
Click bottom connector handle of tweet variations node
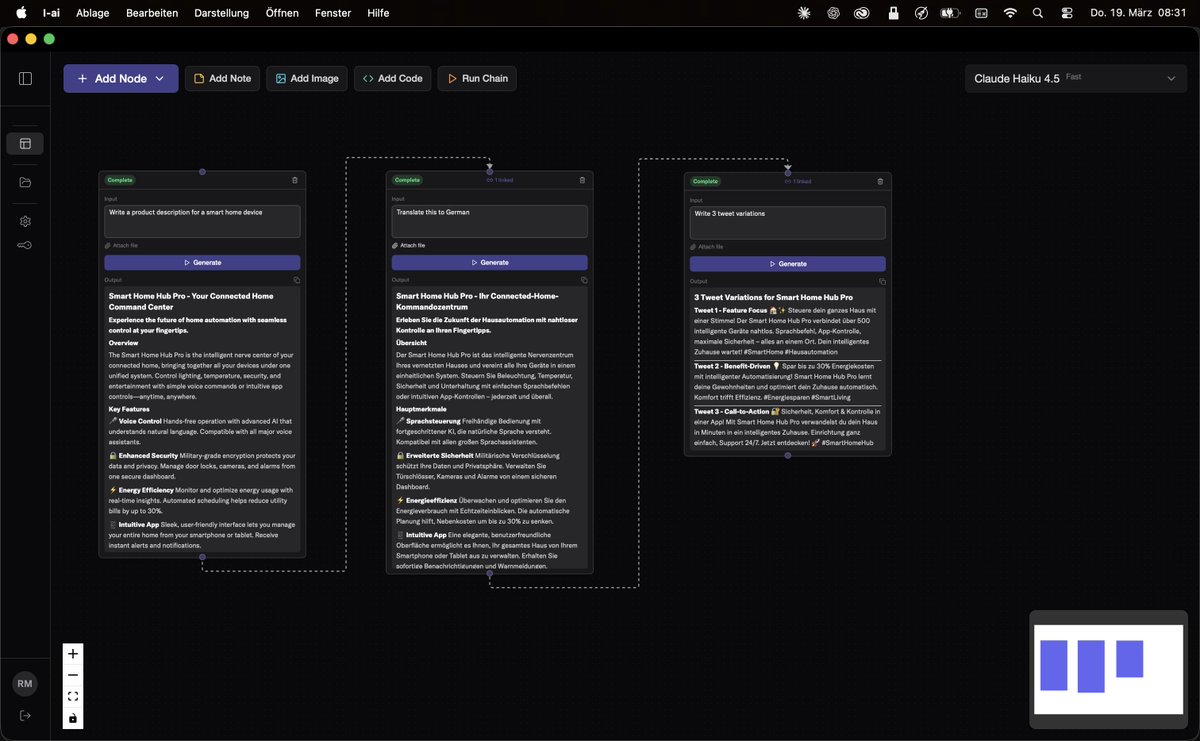788,455
